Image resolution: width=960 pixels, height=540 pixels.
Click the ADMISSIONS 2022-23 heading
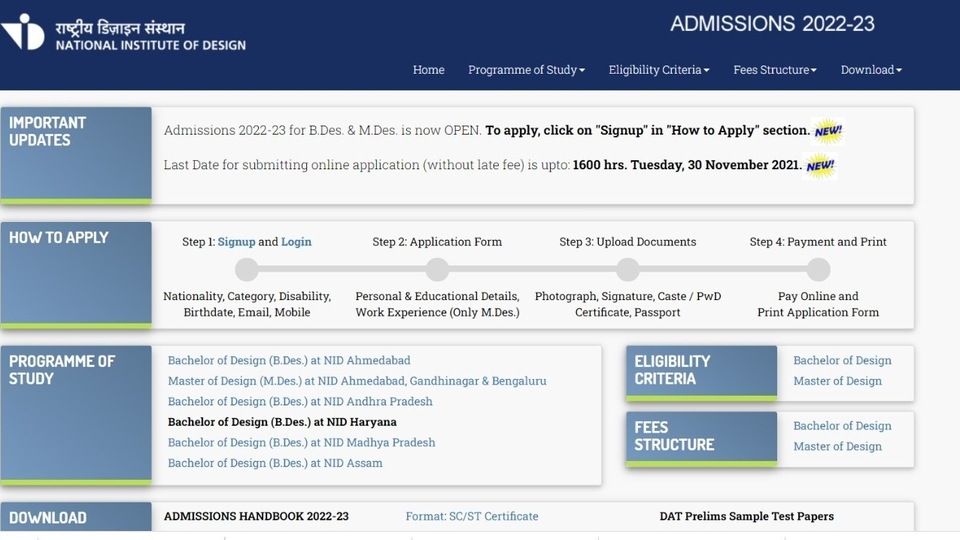[772, 24]
